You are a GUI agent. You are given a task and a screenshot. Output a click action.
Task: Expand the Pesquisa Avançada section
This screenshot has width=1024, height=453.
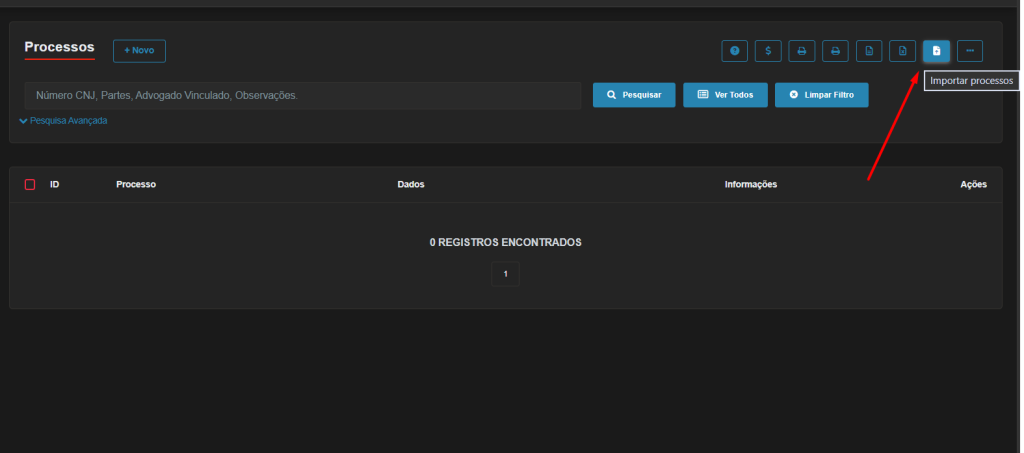pyautogui.click(x=63, y=121)
